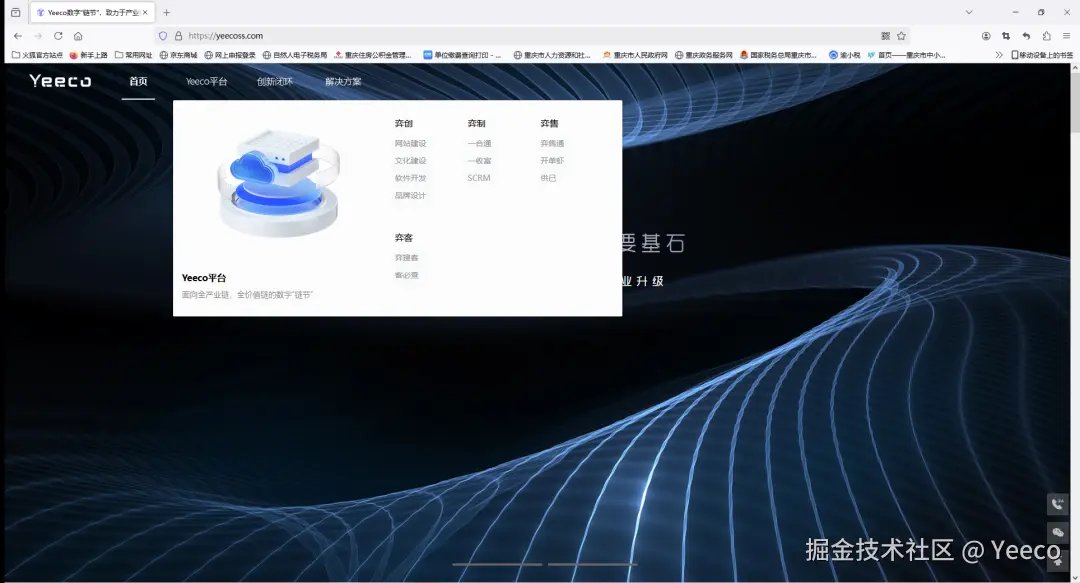Show more bookmarks with double chevron
Image resolution: width=1080 pixels, height=583 pixels.
(999, 55)
